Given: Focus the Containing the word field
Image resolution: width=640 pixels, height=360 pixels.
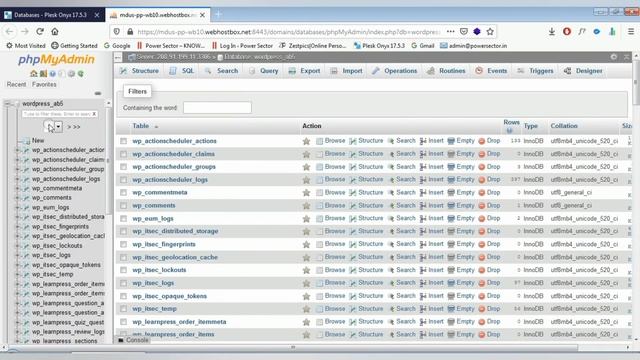Looking at the screenshot, I should (217, 108).
